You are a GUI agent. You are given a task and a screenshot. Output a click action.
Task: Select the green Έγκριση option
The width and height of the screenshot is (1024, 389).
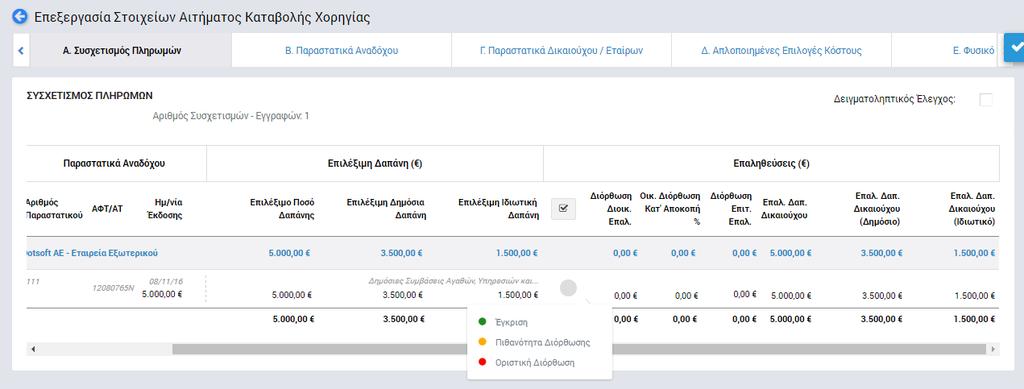(503, 322)
